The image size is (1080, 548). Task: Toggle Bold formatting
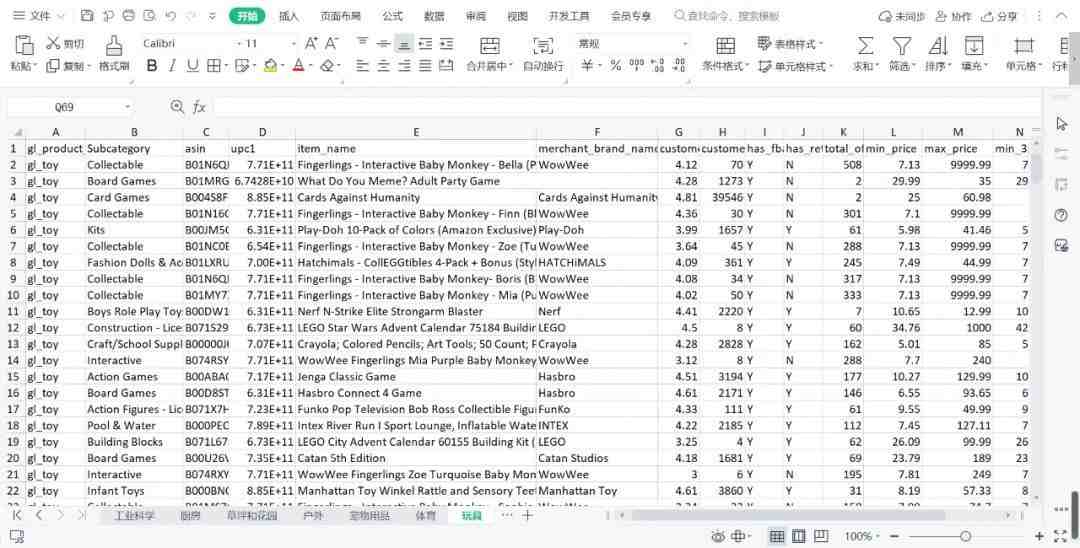(x=152, y=65)
